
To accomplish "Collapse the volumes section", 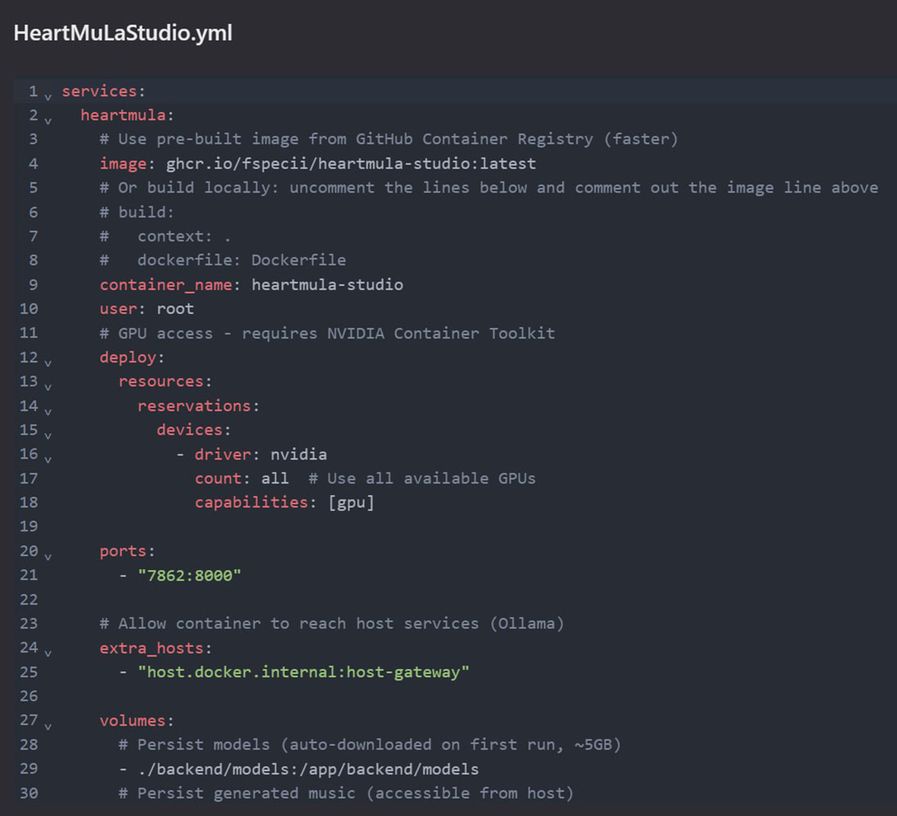I will pos(47,723).
